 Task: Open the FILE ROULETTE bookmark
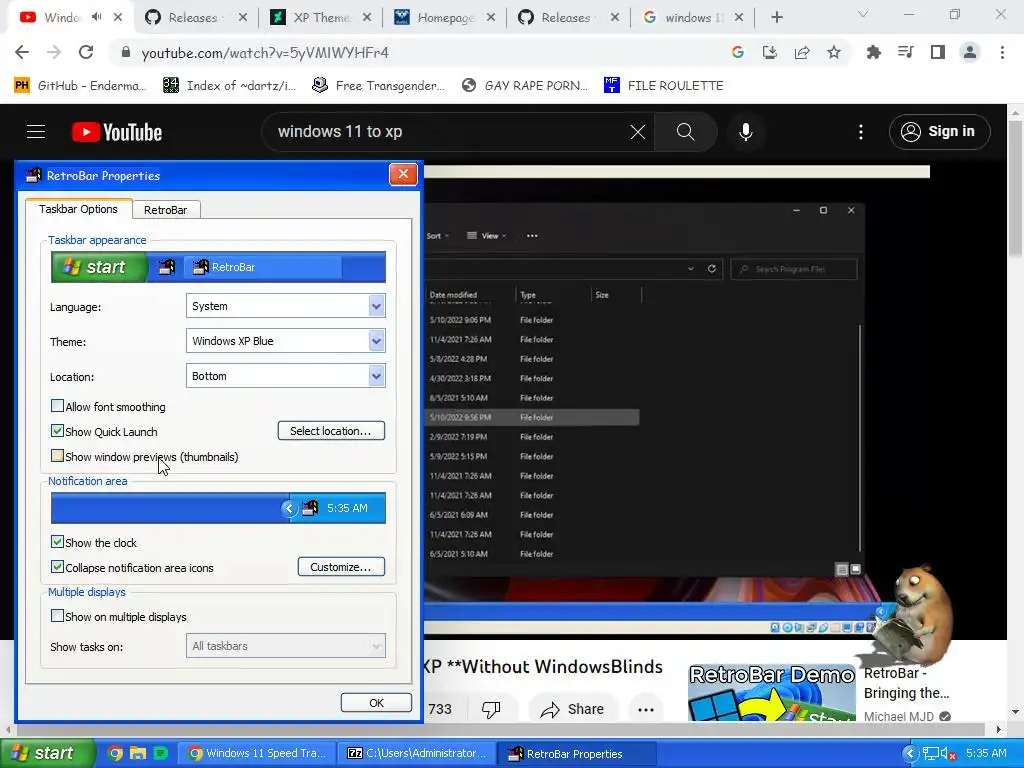(664, 86)
